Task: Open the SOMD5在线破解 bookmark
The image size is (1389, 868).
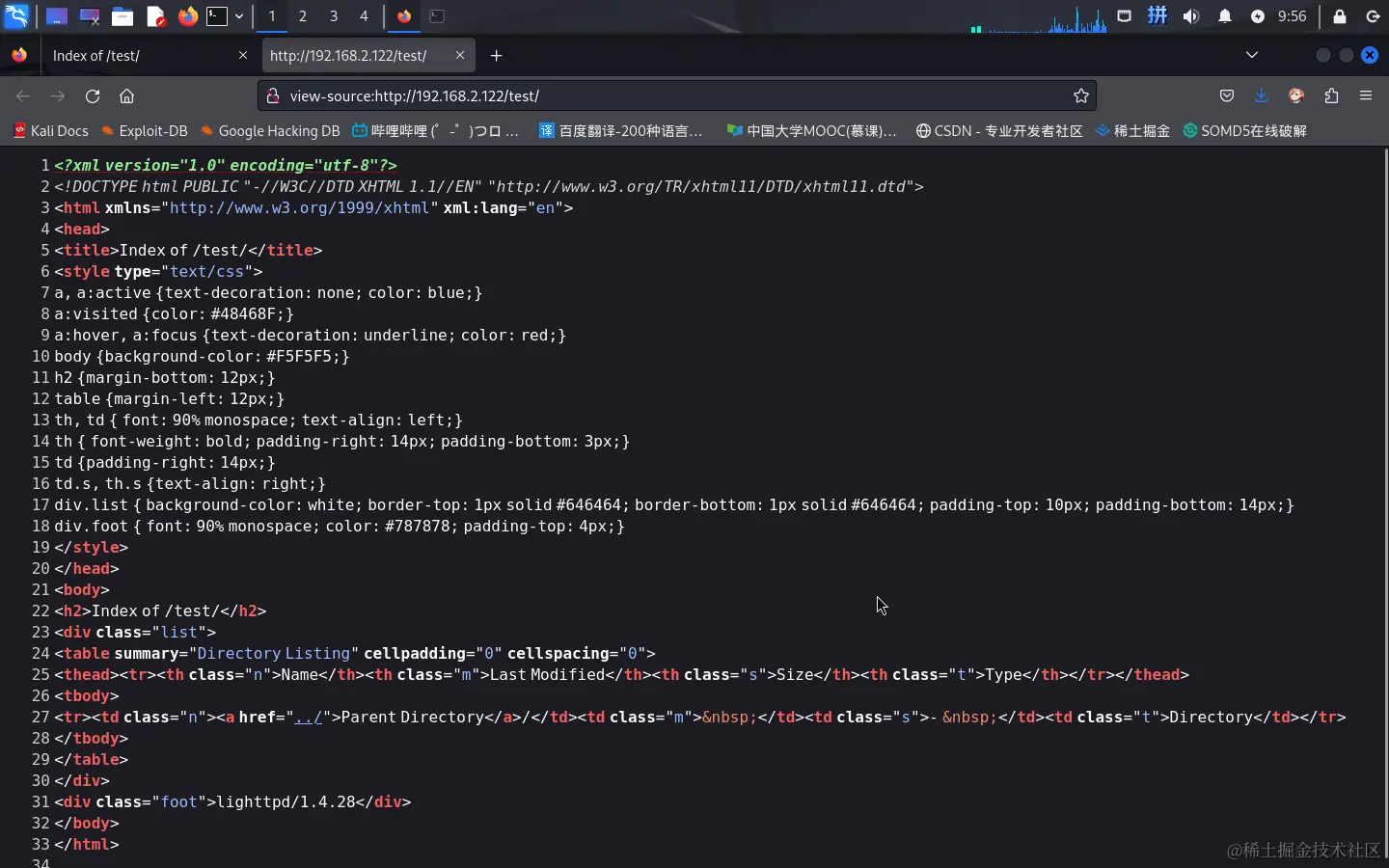Action: tap(1244, 131)
